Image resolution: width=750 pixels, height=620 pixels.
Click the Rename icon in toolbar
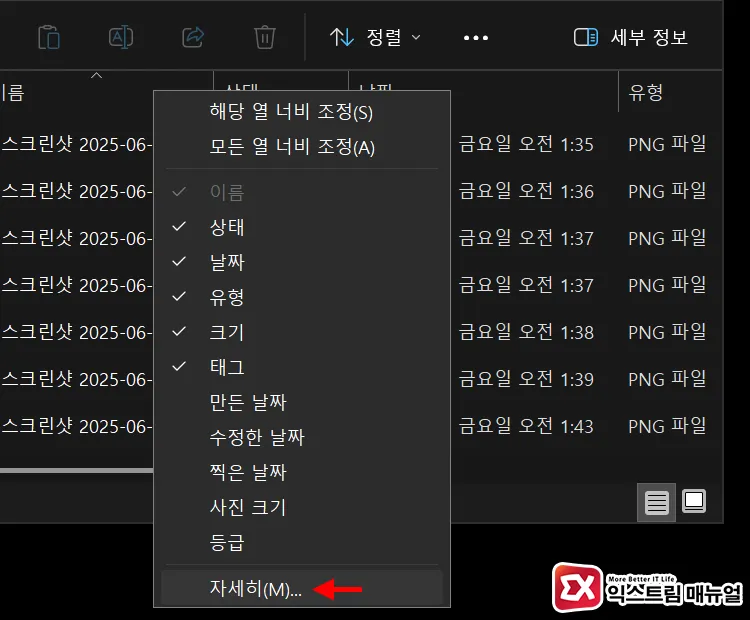(121, 37)
